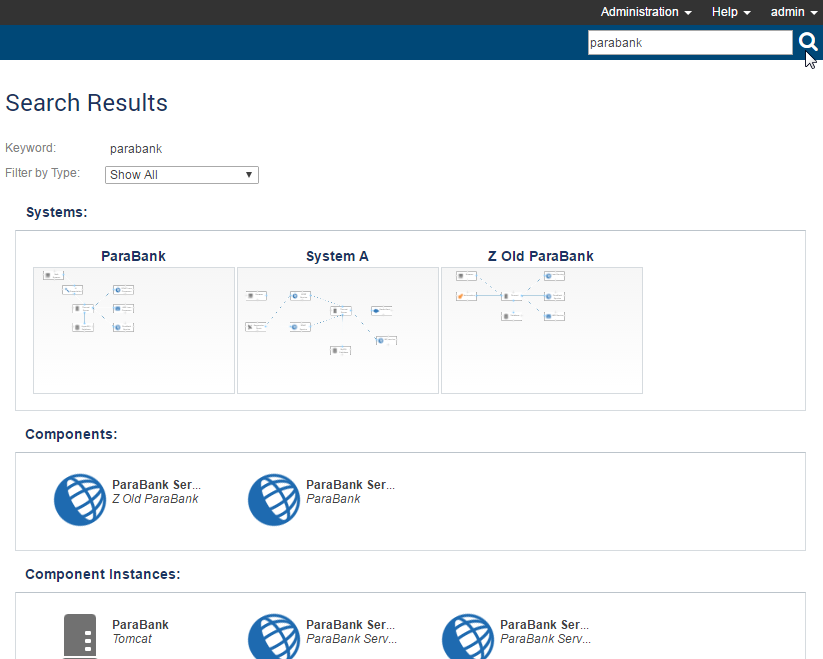The width and height of the screenshot is (823, 659).
Task: Open the rightmost ParaBank Ser... component instance
Action: coord(544,624)
